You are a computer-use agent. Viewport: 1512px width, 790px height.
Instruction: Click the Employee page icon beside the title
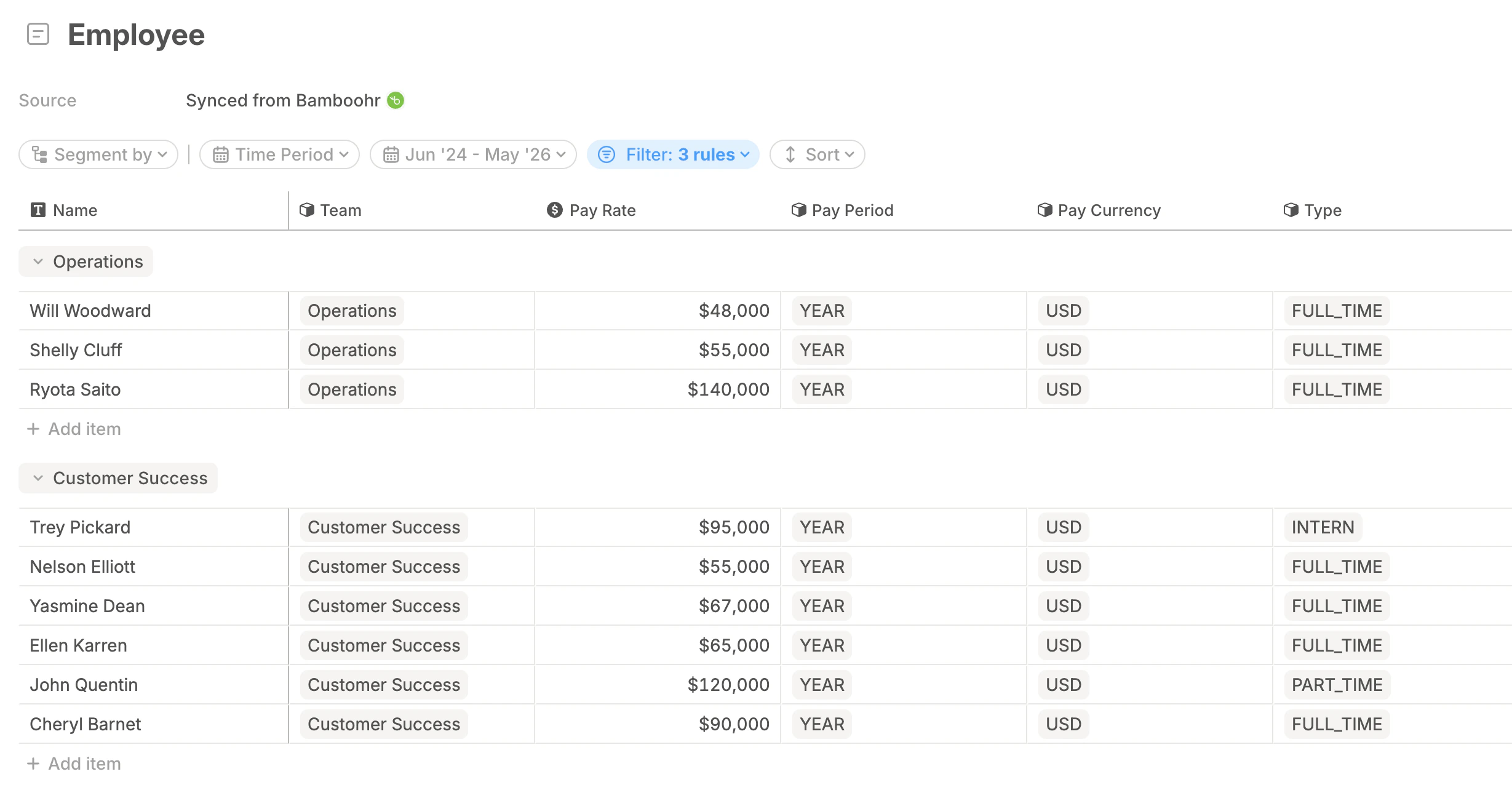click(x=39, y=35)
